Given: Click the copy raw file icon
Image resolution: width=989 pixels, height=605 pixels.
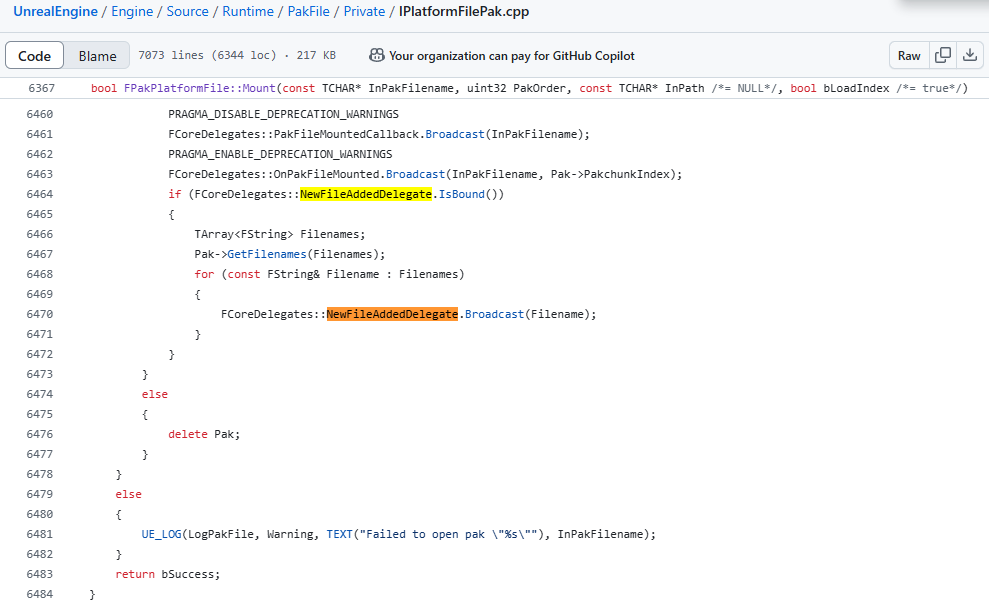Looking at the screenshot, I should [942, 56].
